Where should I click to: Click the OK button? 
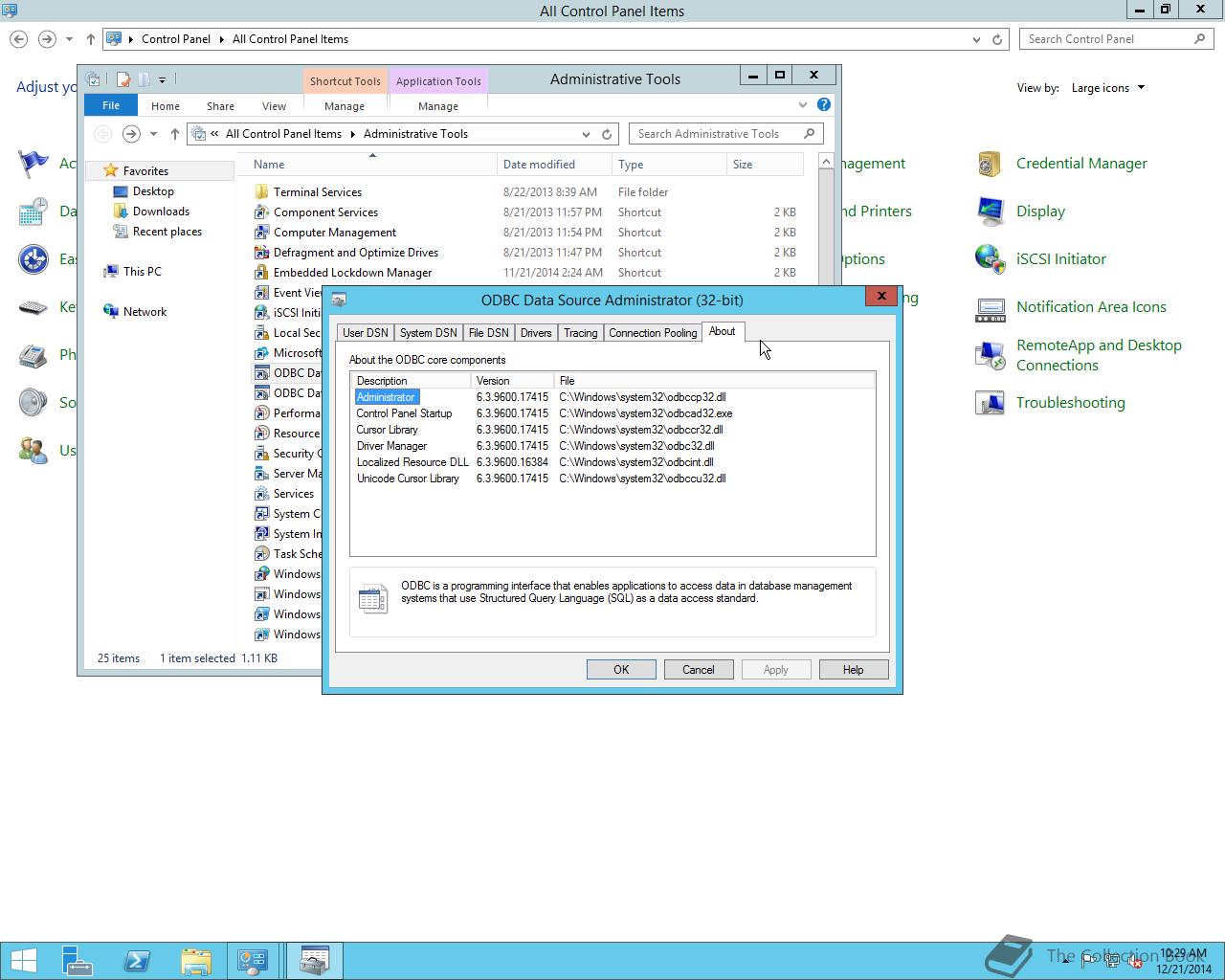pos(621,670)
